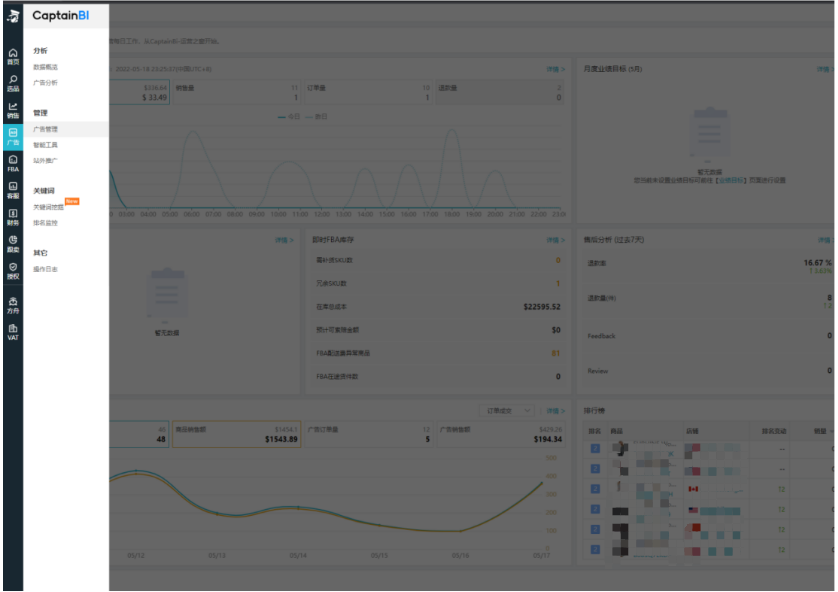838x592 pixels.
Task: Click the 首页 home icon in sidebar
Action: click(x=12, y=55)
